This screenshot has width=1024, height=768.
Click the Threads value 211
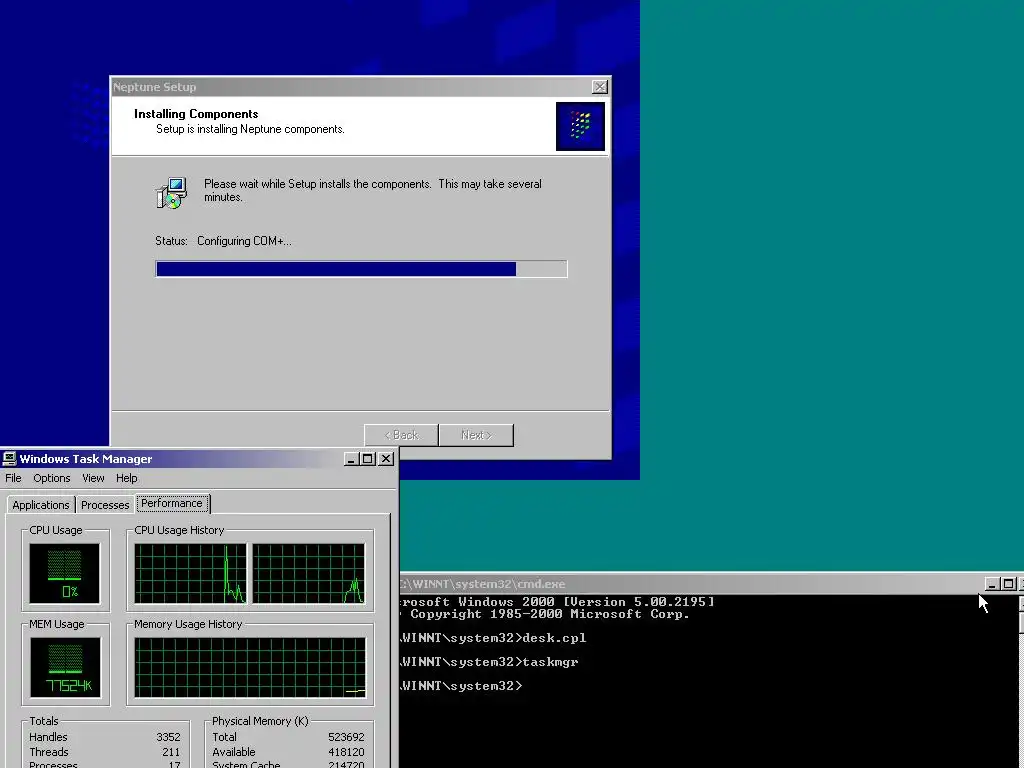click(171, 752)
